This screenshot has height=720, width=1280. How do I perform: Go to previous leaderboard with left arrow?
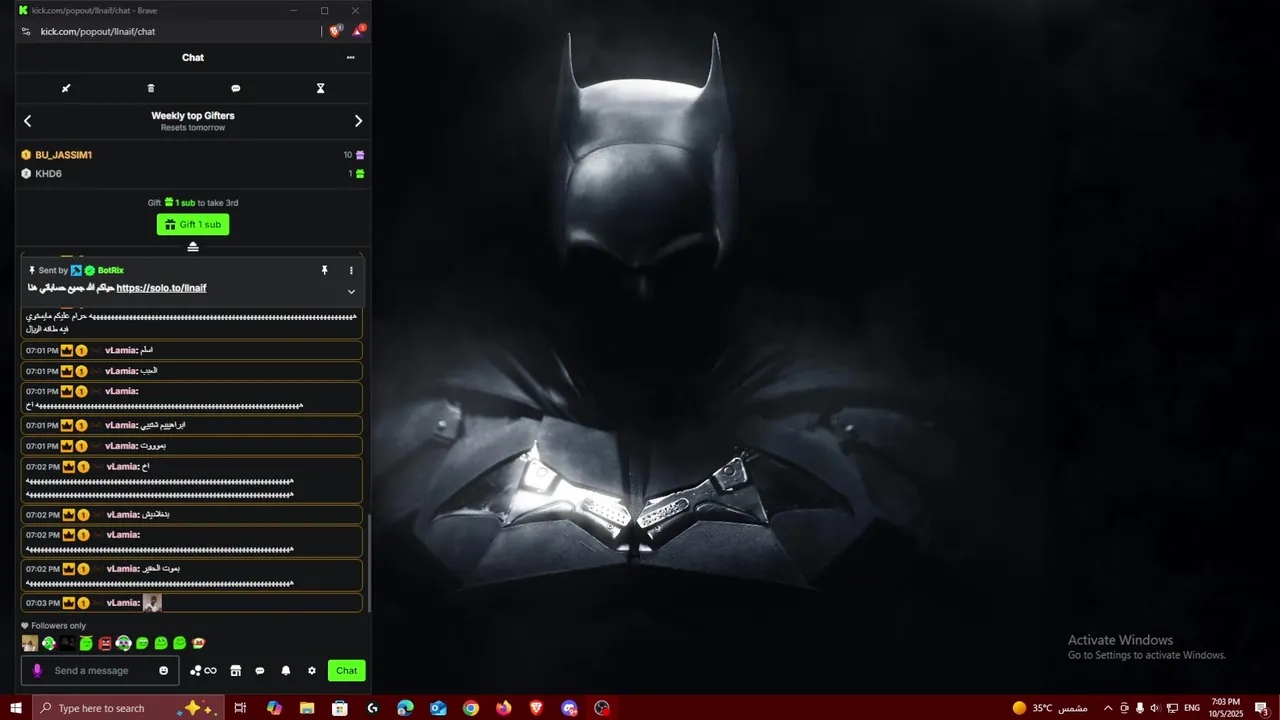click(28, 121)
